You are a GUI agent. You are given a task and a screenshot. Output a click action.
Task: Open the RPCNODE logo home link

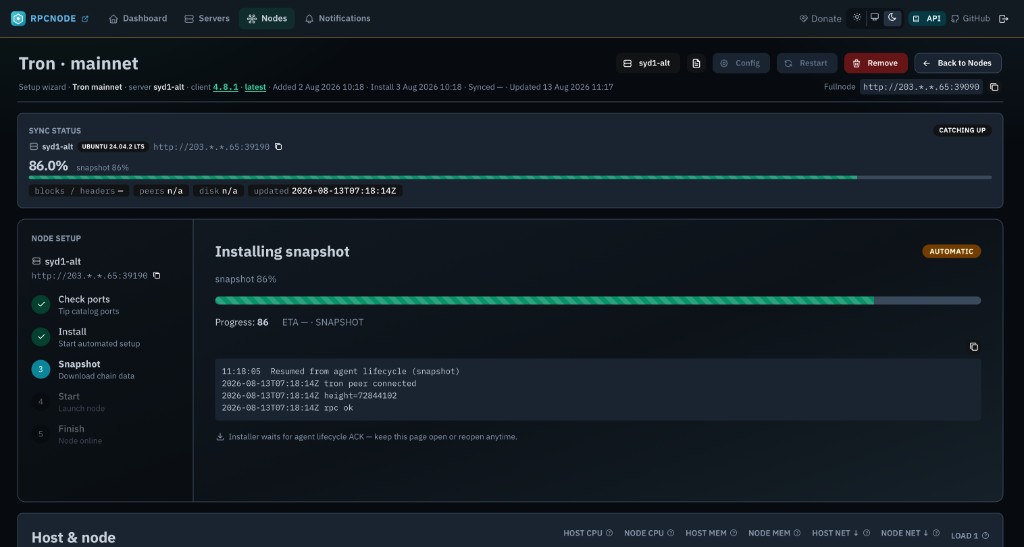pos(43,18)
